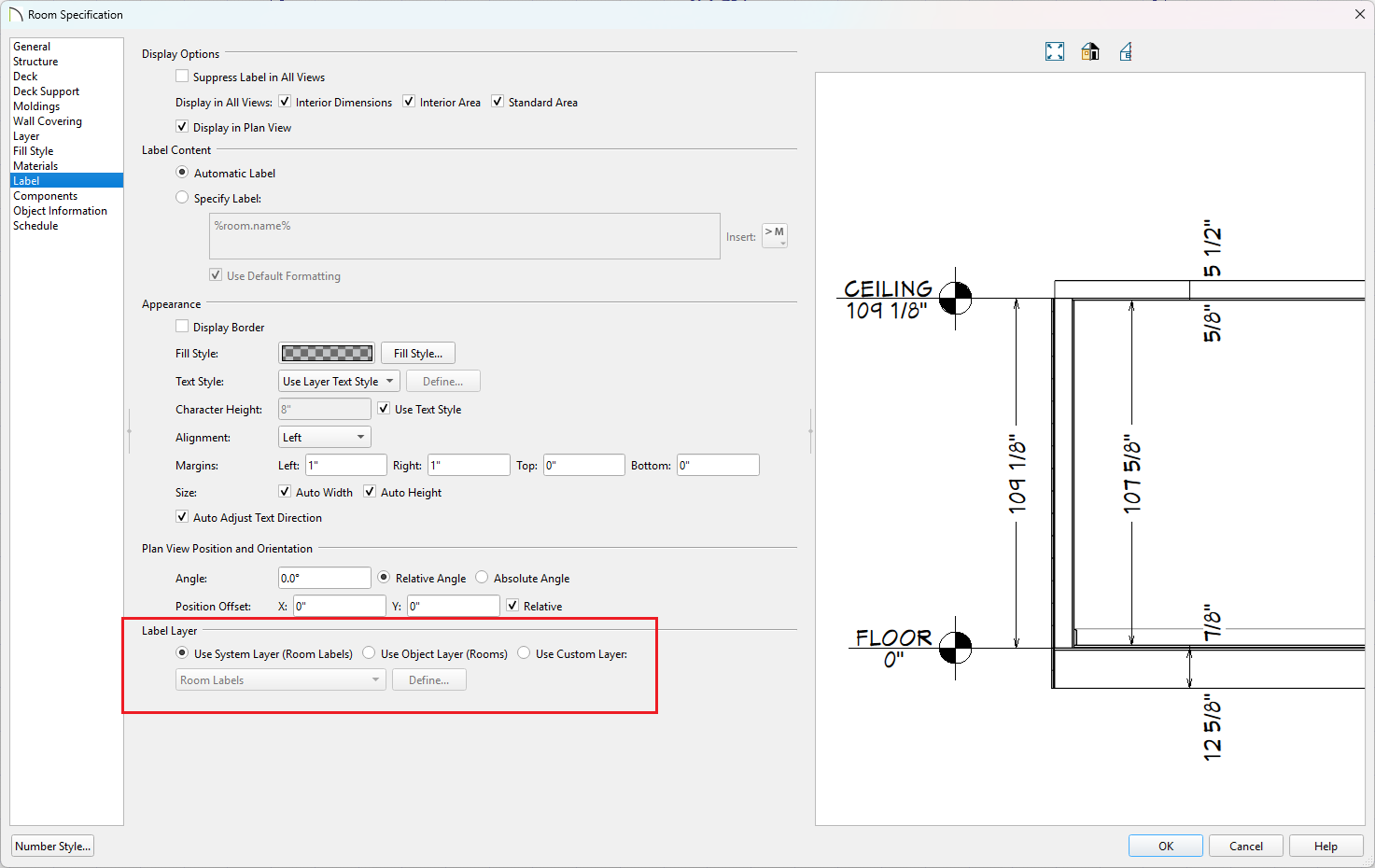The width and height of the screenshot is (1375, 868).
Task: Click the Bottom margin input field
Action: click(x=719, y=465)
